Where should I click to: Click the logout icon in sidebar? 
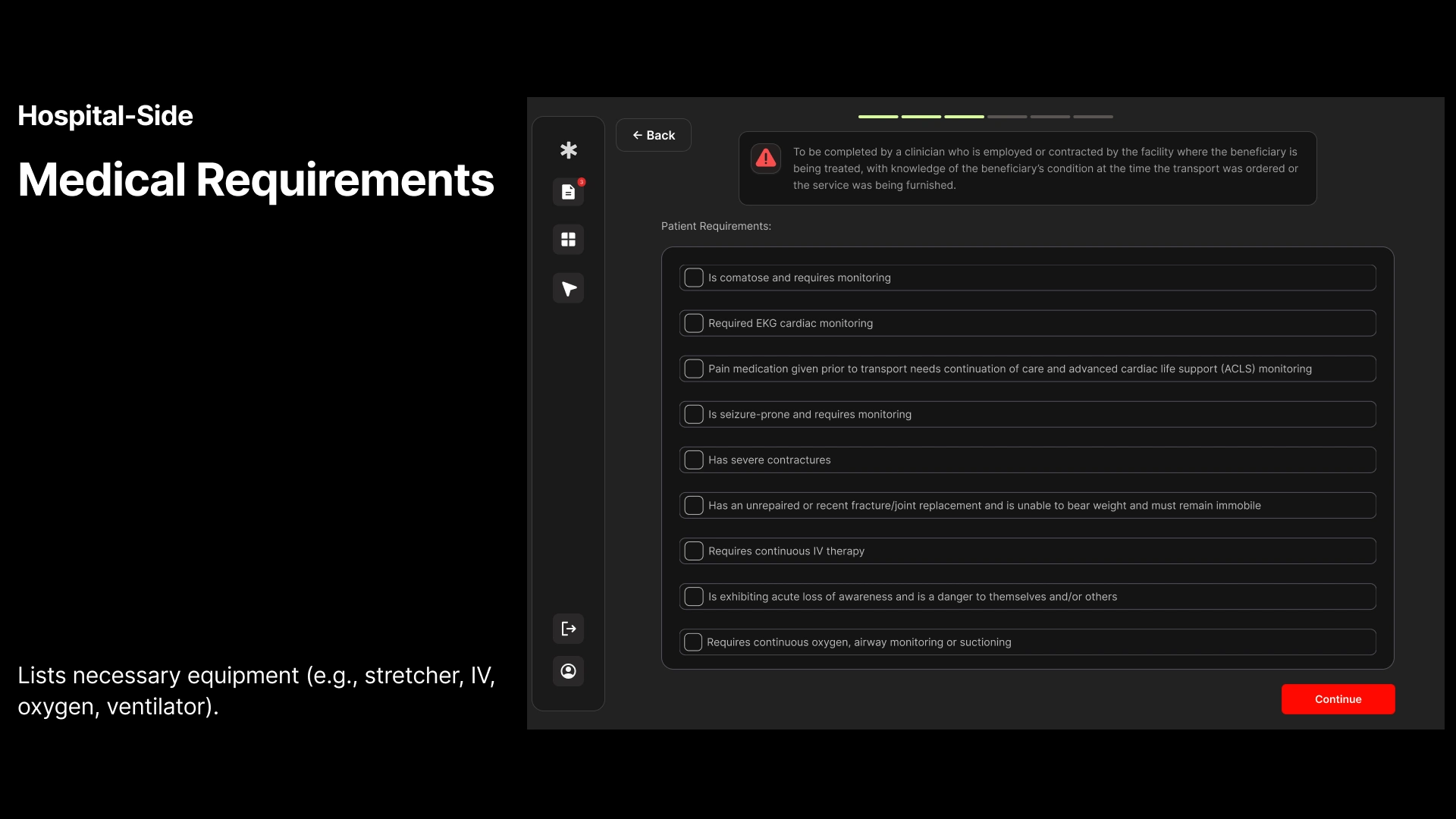tap(568, 629)
